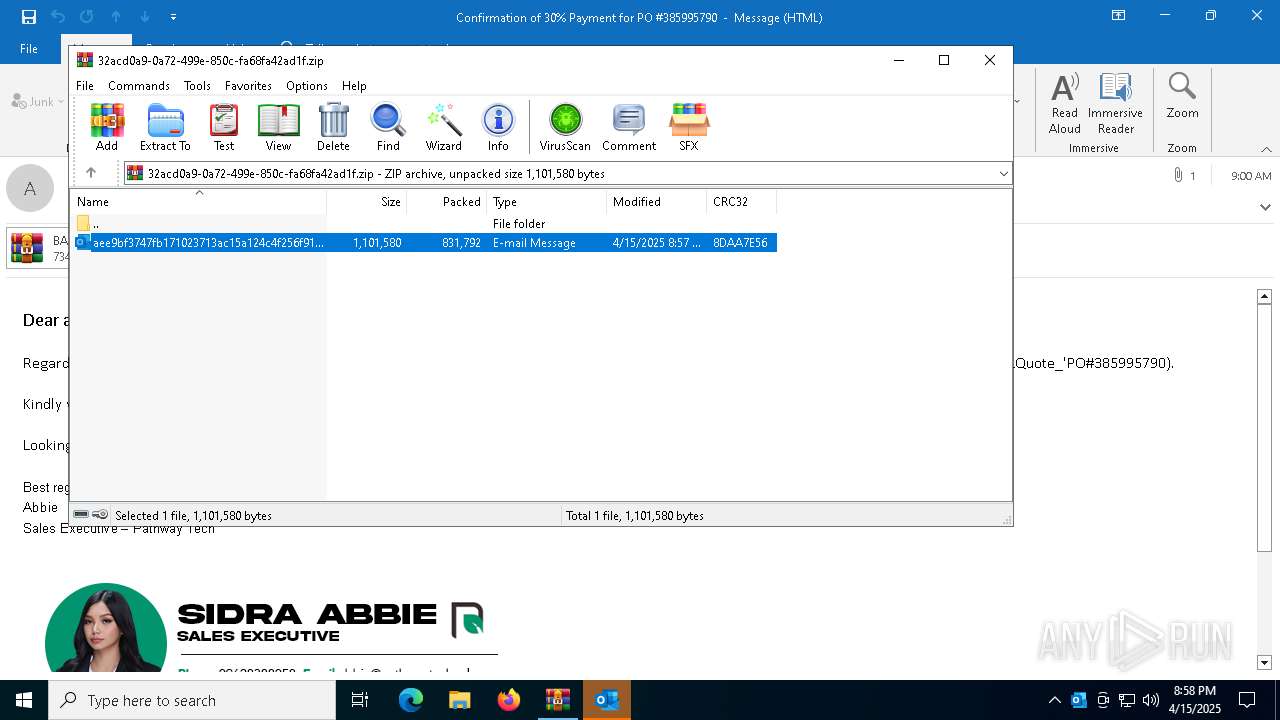Click the Delete trash icon
The width and height of the screenshot is (1280, 720).
[x=333, y=127]
